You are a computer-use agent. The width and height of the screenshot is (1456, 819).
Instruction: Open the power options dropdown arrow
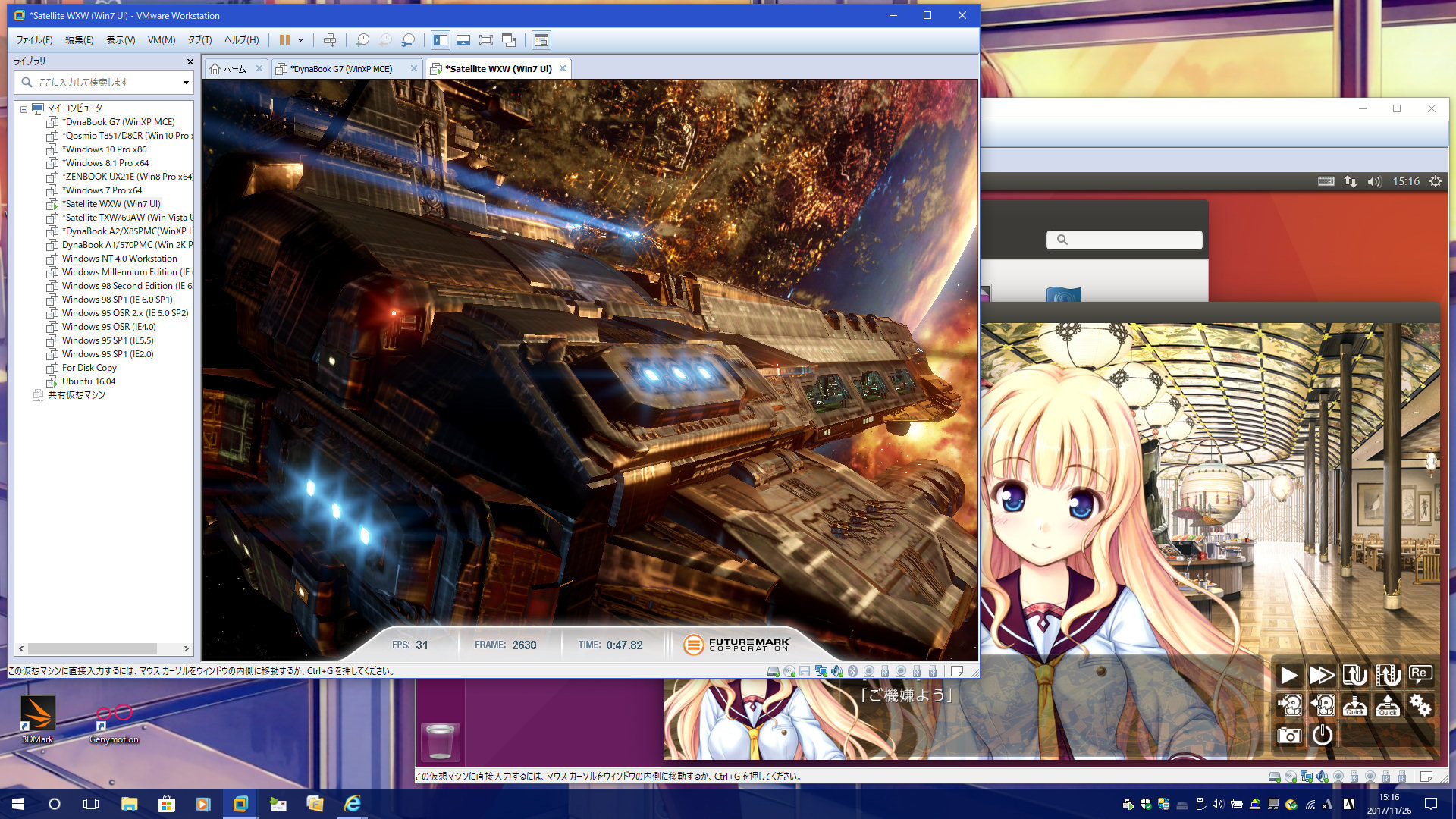[301, 40]
